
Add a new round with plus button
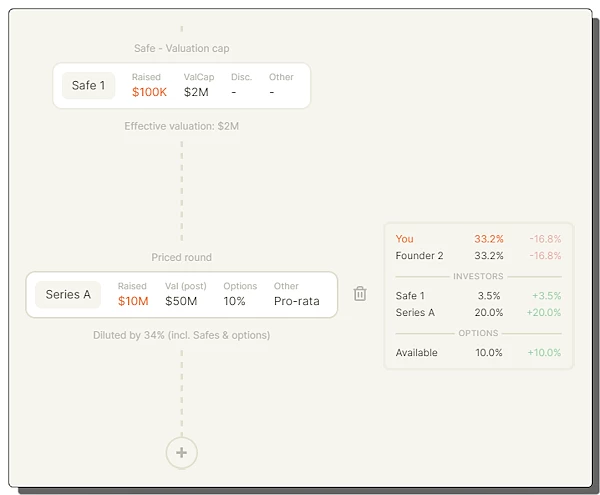[181, 452]
